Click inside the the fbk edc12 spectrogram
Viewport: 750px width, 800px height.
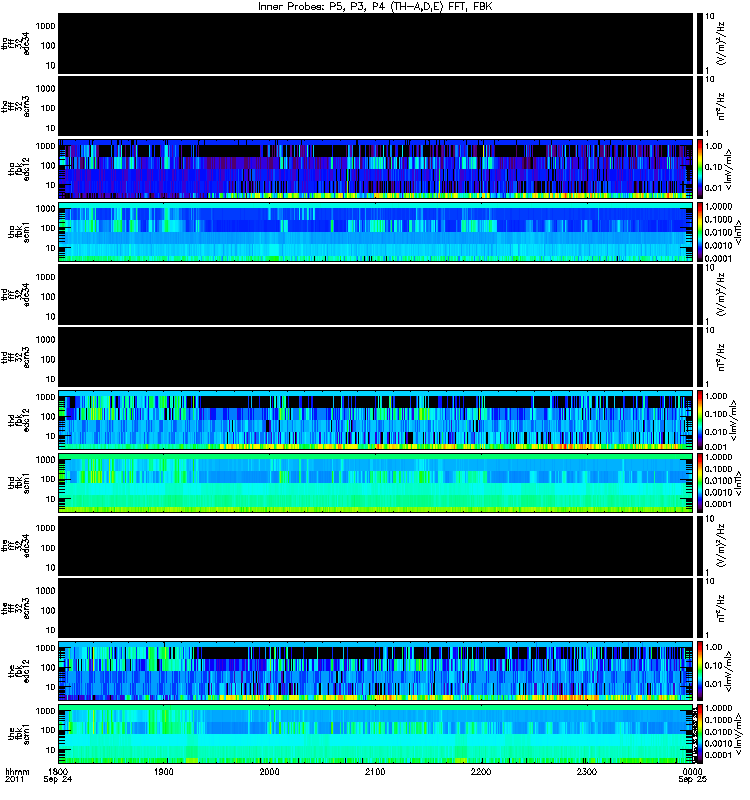(x=376, y=671)
